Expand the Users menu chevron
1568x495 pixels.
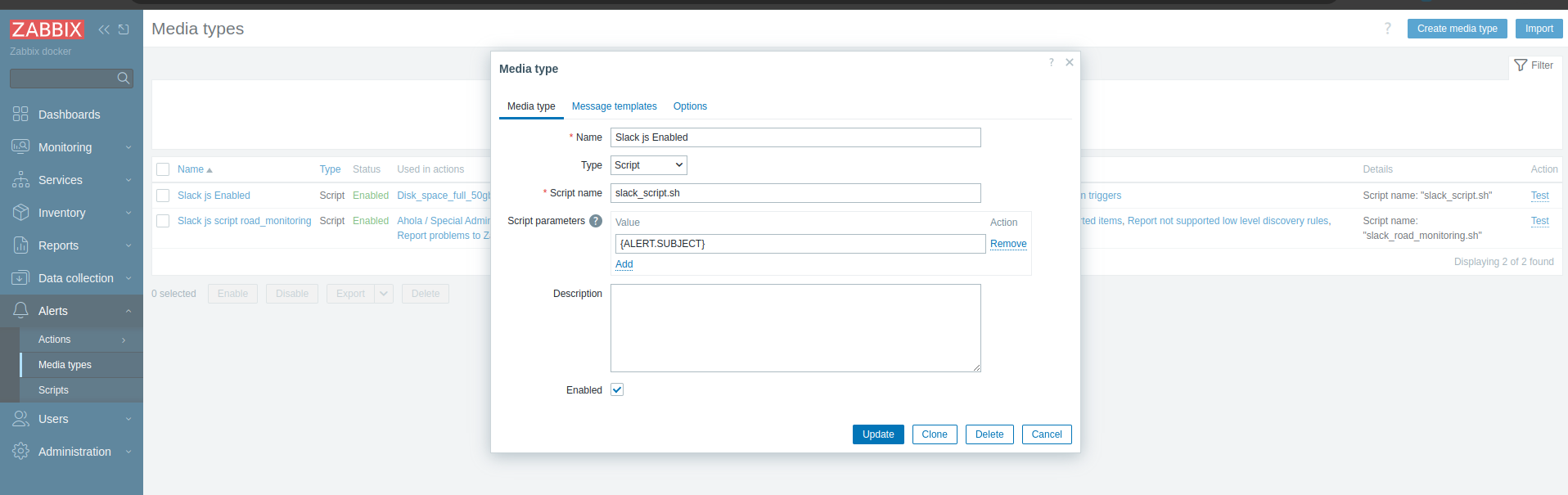(128, 419)
